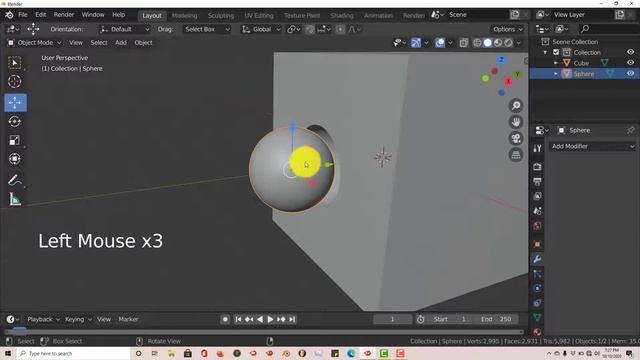Image resolution: width=640 pixels, height=360 pixels.
Task: Collapse the Collection tree in outliner
Action: click(545, 52)
